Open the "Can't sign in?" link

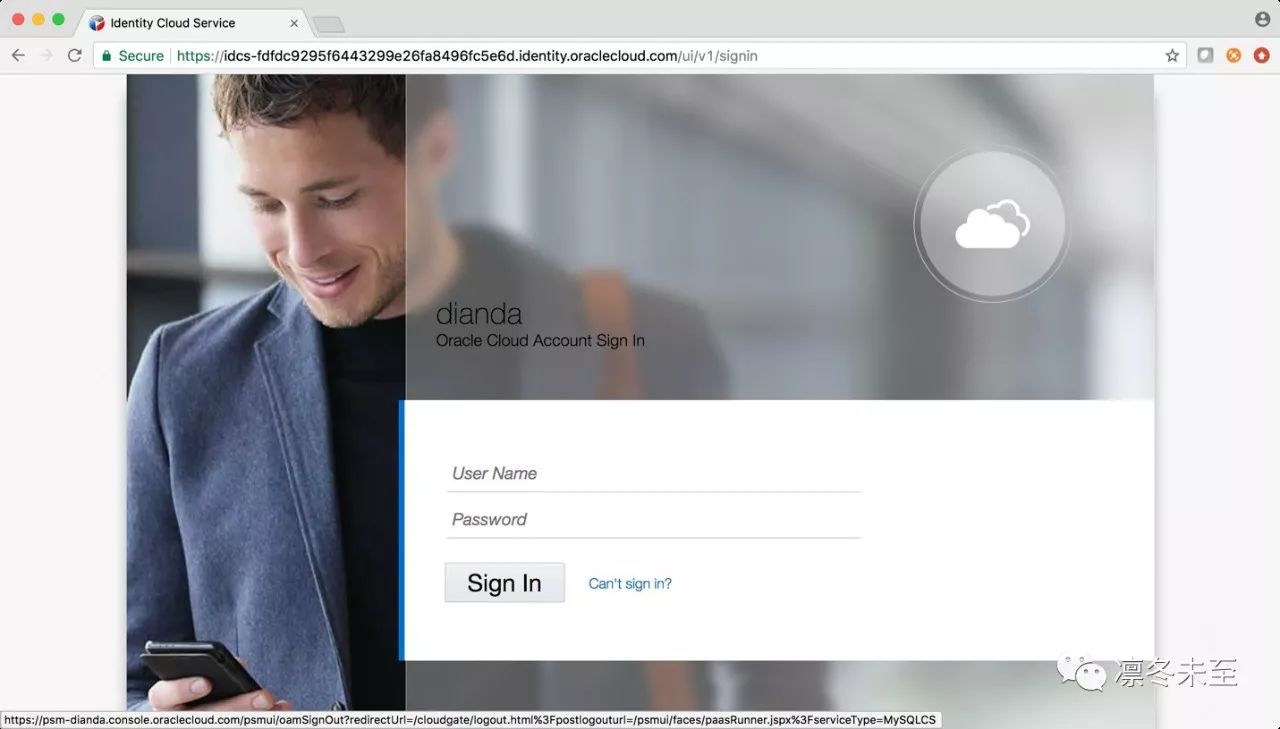[630, 584]
